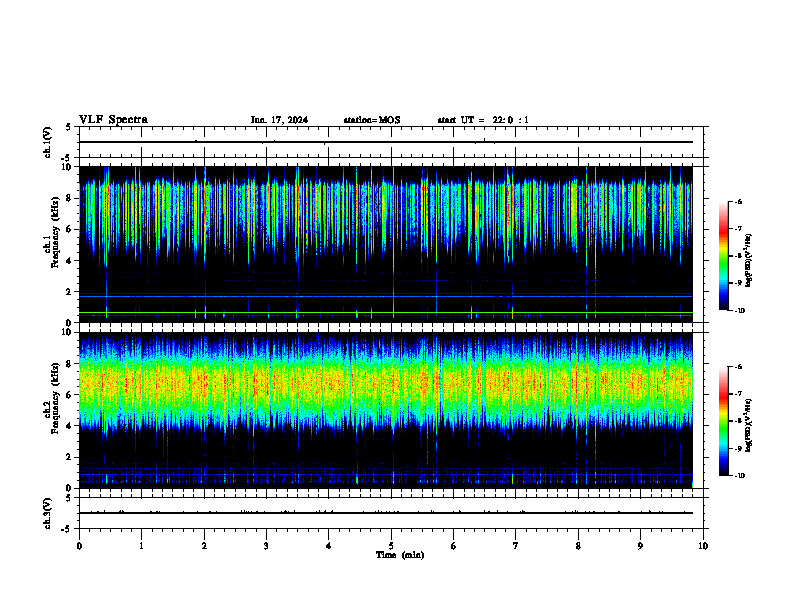Image resolution: width=792 pixels, height=612 pixels.
Task: Click the "-6" label on ch.1 colorbar
Action: click(x=738, y=201)
